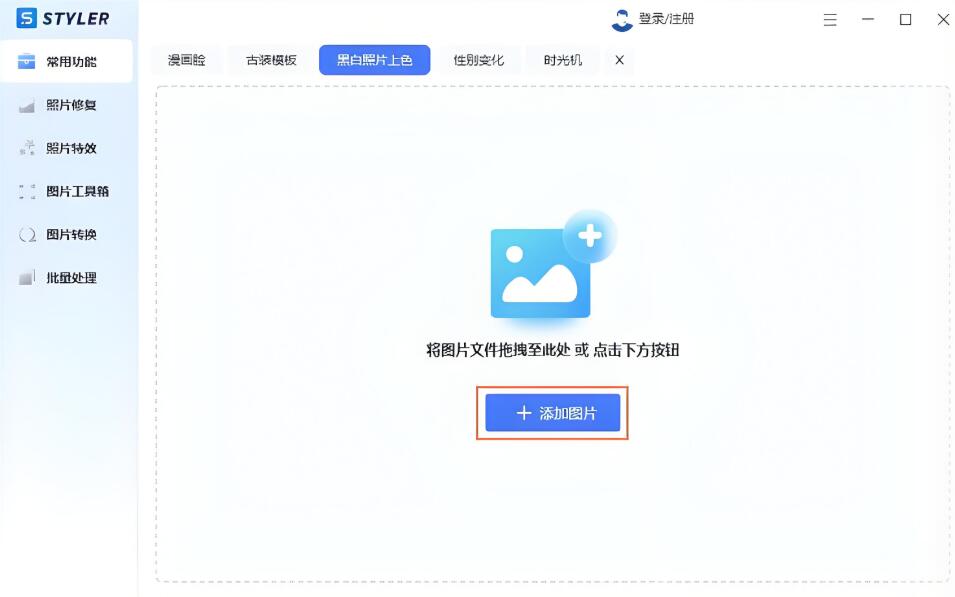This screenshot has width=955, height=597.
Task: Switch to the 古装模板 tab
Action: click(x=271, y=60)
